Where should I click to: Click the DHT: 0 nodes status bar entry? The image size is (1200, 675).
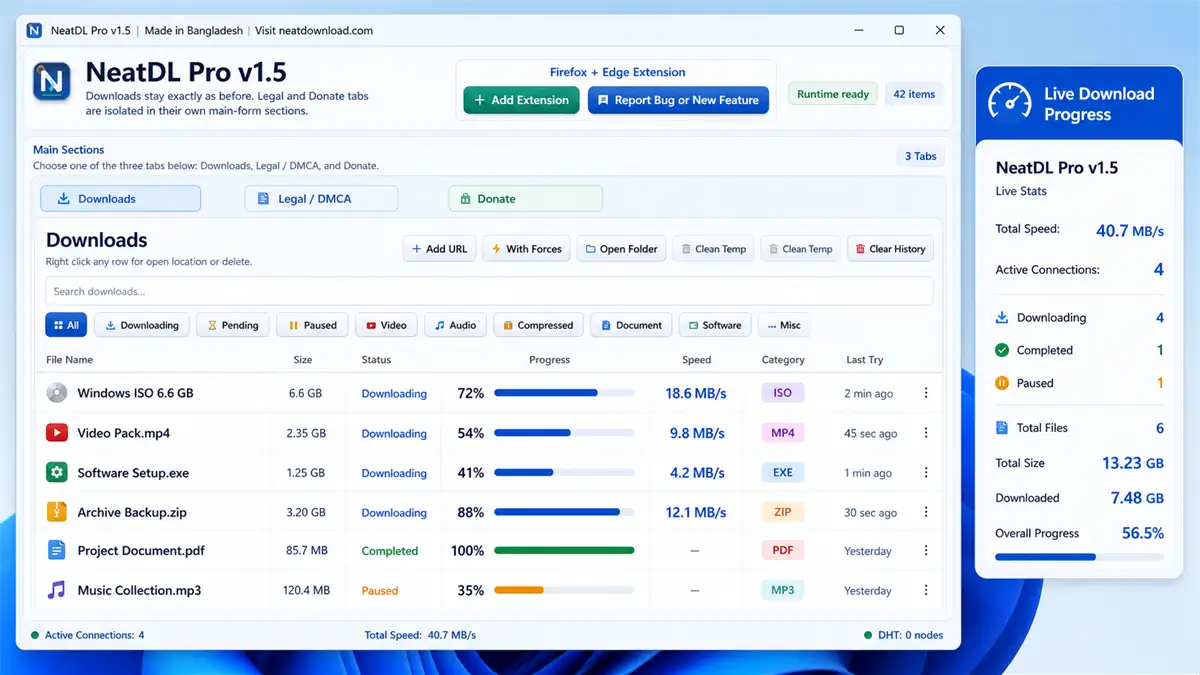coord(904,635)
